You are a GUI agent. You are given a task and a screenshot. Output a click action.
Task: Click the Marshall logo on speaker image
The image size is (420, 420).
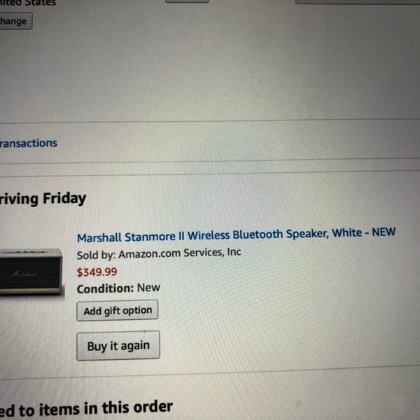pyautogui.click(x=24, y=274)
